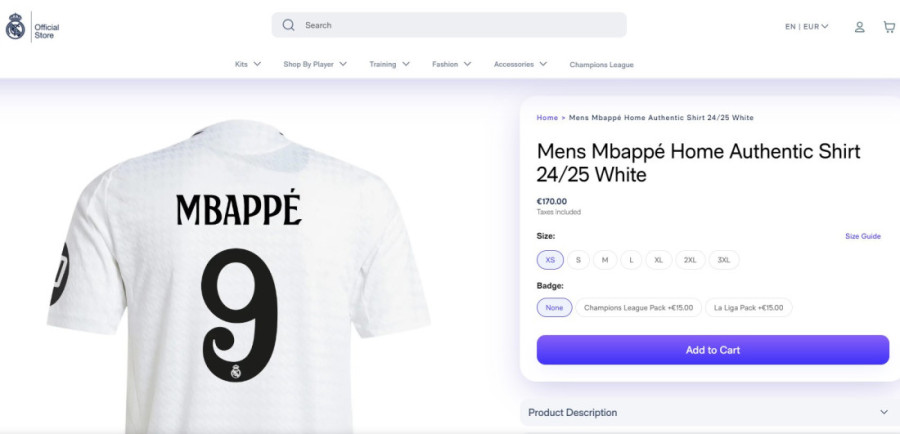The height and width of the screenshot is (434, 900).
Task: Open the EN | EUR language currency dropdown
Action: 807,26
